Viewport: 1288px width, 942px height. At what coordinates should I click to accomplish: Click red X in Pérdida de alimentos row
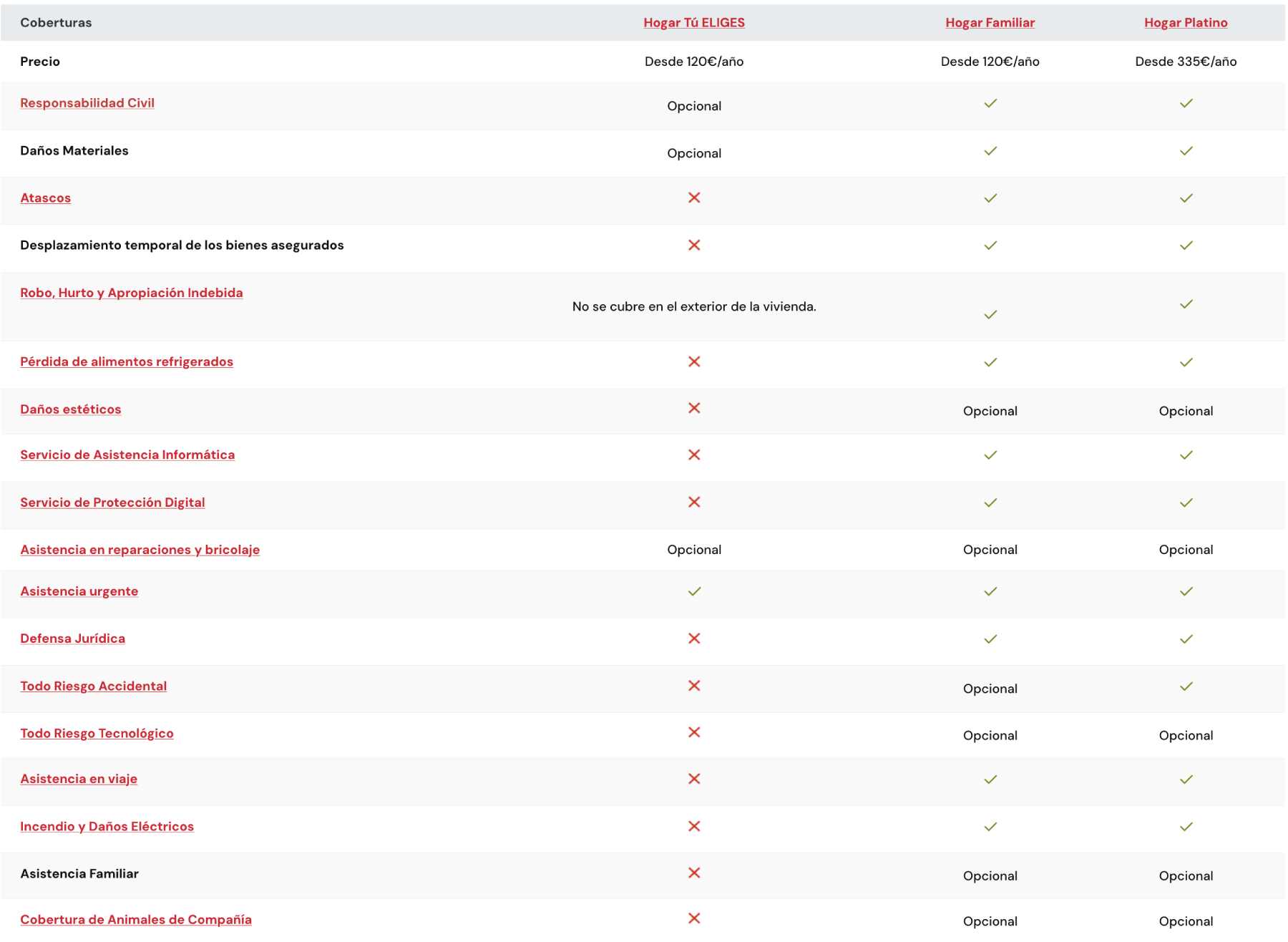tap(694, 361)
